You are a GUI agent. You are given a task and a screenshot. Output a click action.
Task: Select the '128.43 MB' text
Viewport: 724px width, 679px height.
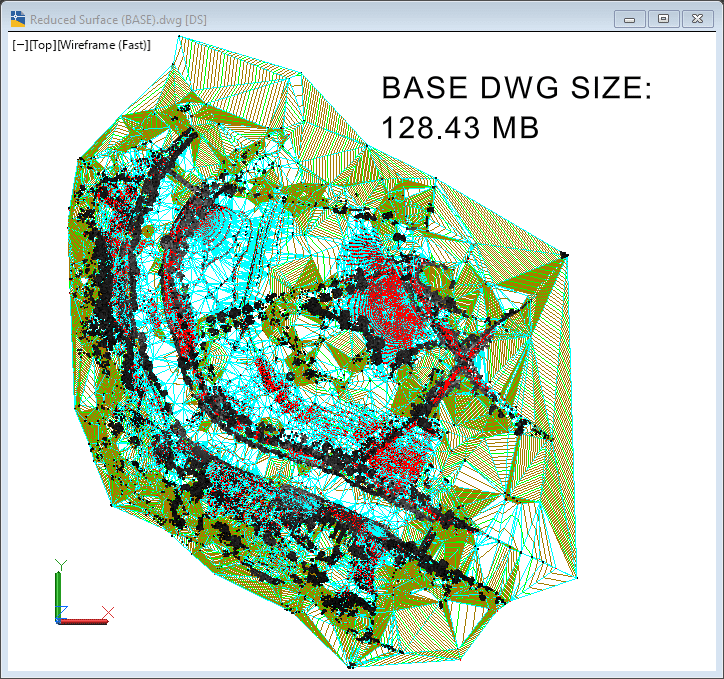coord(460,127)
